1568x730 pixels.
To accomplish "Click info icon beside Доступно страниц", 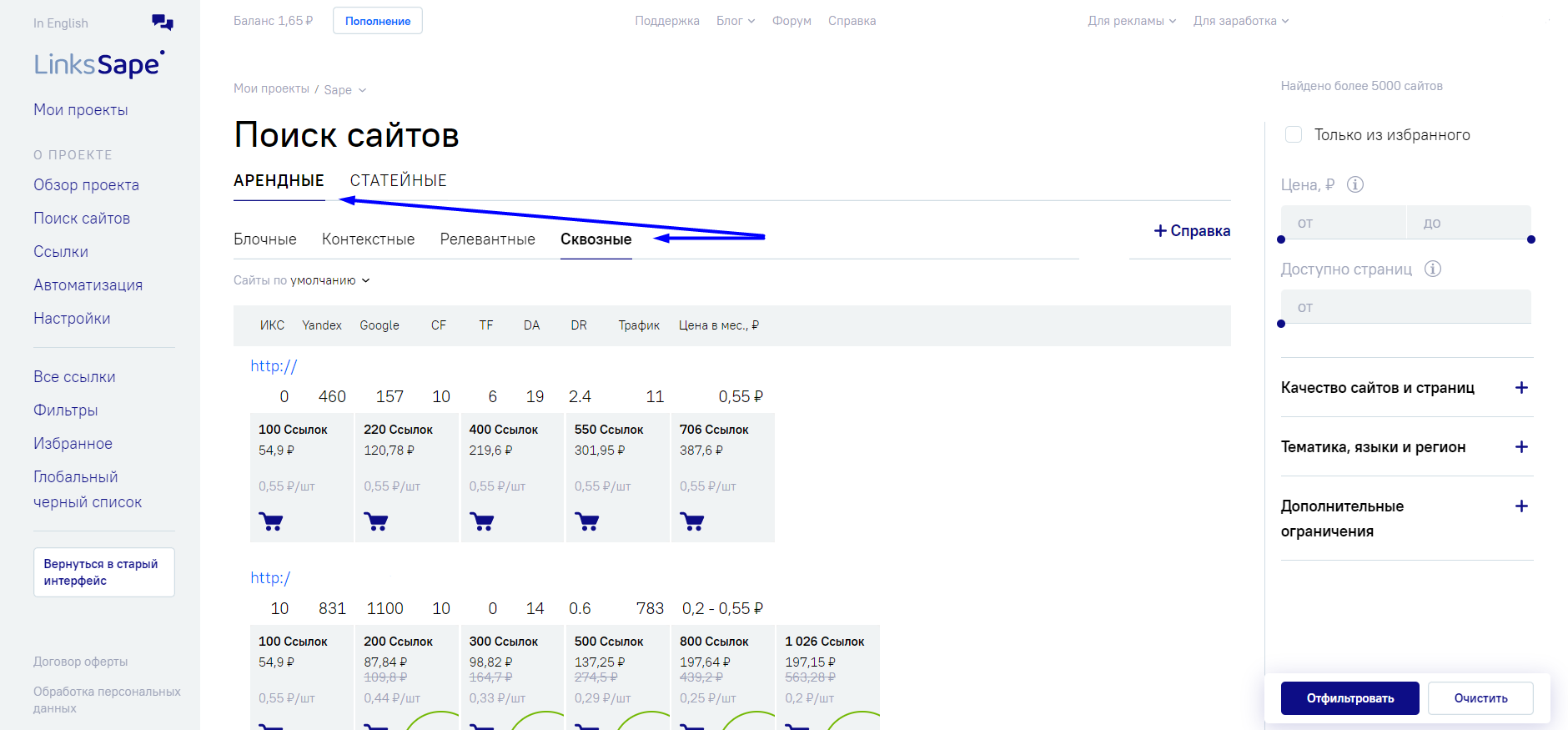I will tap(1432, 269).
